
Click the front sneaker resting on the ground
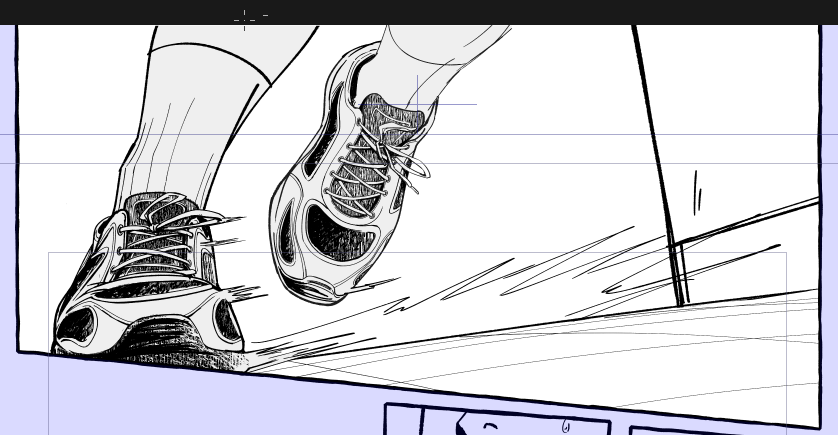(152, 281)
